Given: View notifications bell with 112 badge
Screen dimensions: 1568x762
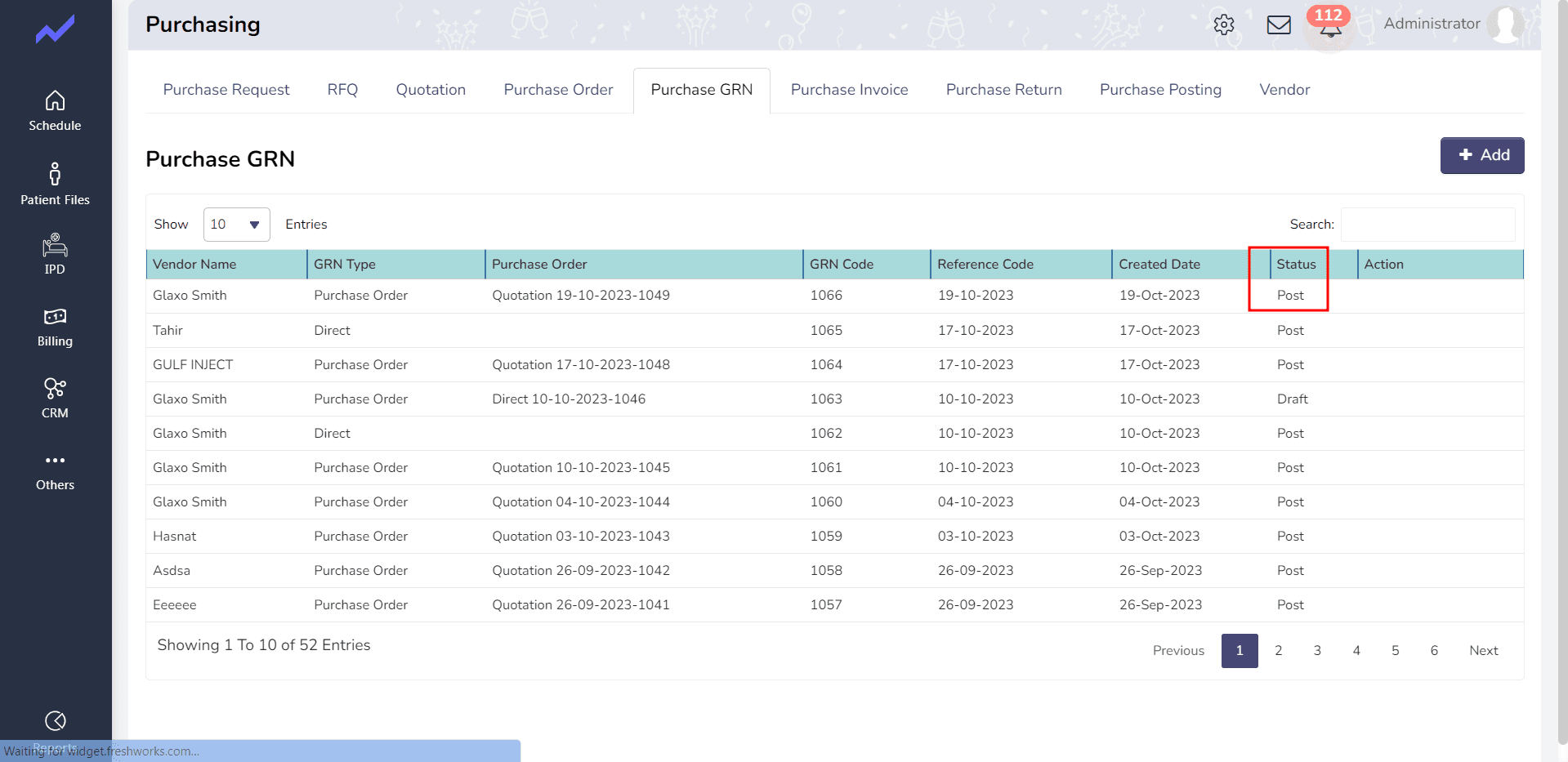Looking at the screenshot, I should 1329,28.
